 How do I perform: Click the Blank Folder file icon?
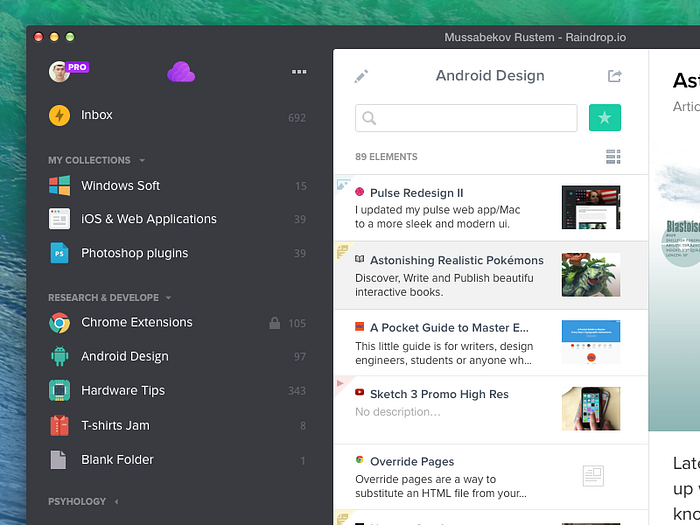pos(58,459)
